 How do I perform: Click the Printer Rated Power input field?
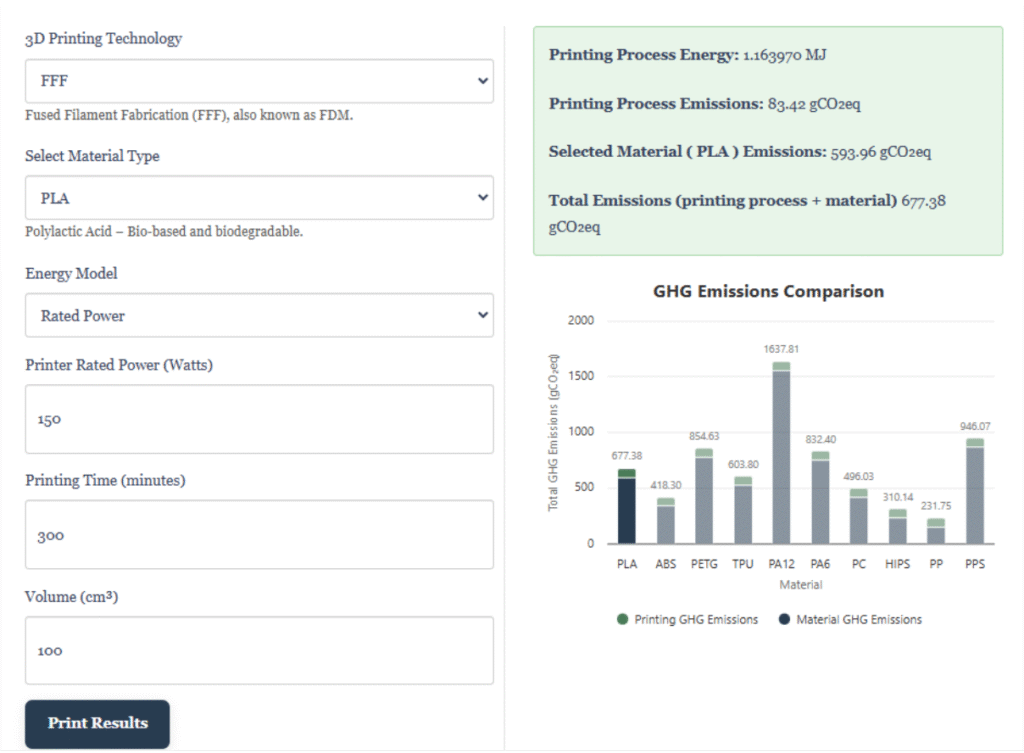coord(258,419)
